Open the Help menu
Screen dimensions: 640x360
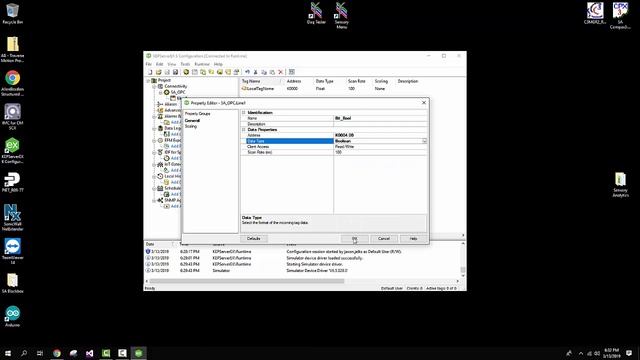coord(218,64)
